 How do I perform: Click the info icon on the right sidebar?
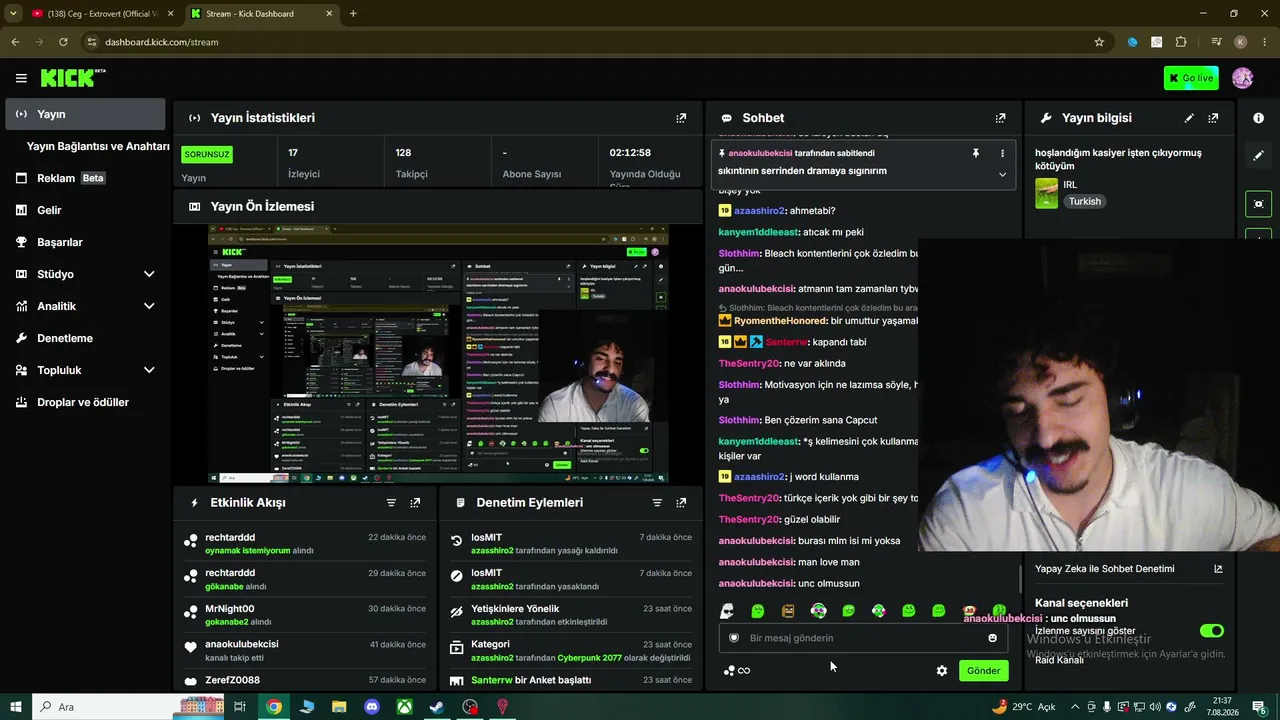1258,118
